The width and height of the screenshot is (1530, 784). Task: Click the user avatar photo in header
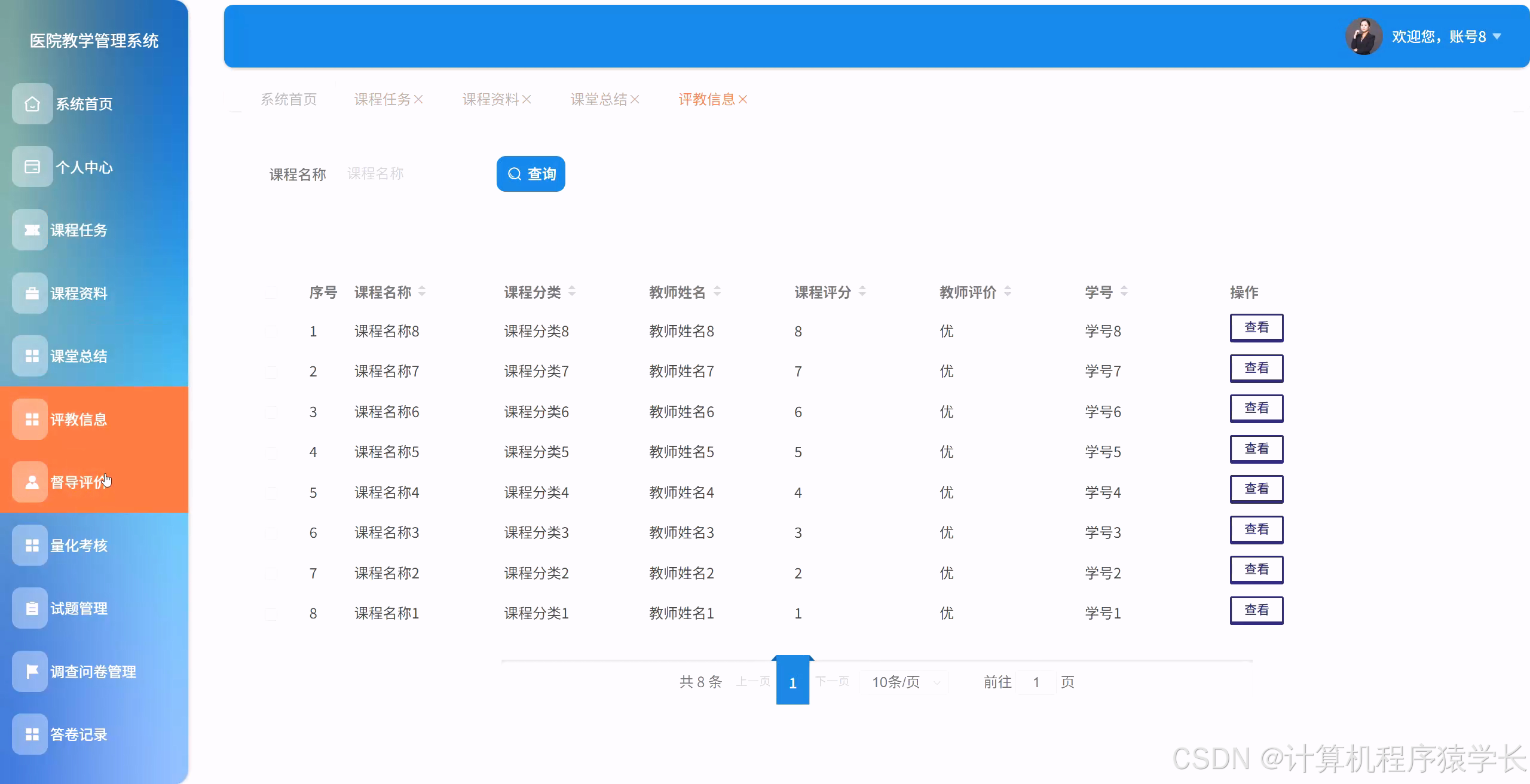(x=1363, y=36)
